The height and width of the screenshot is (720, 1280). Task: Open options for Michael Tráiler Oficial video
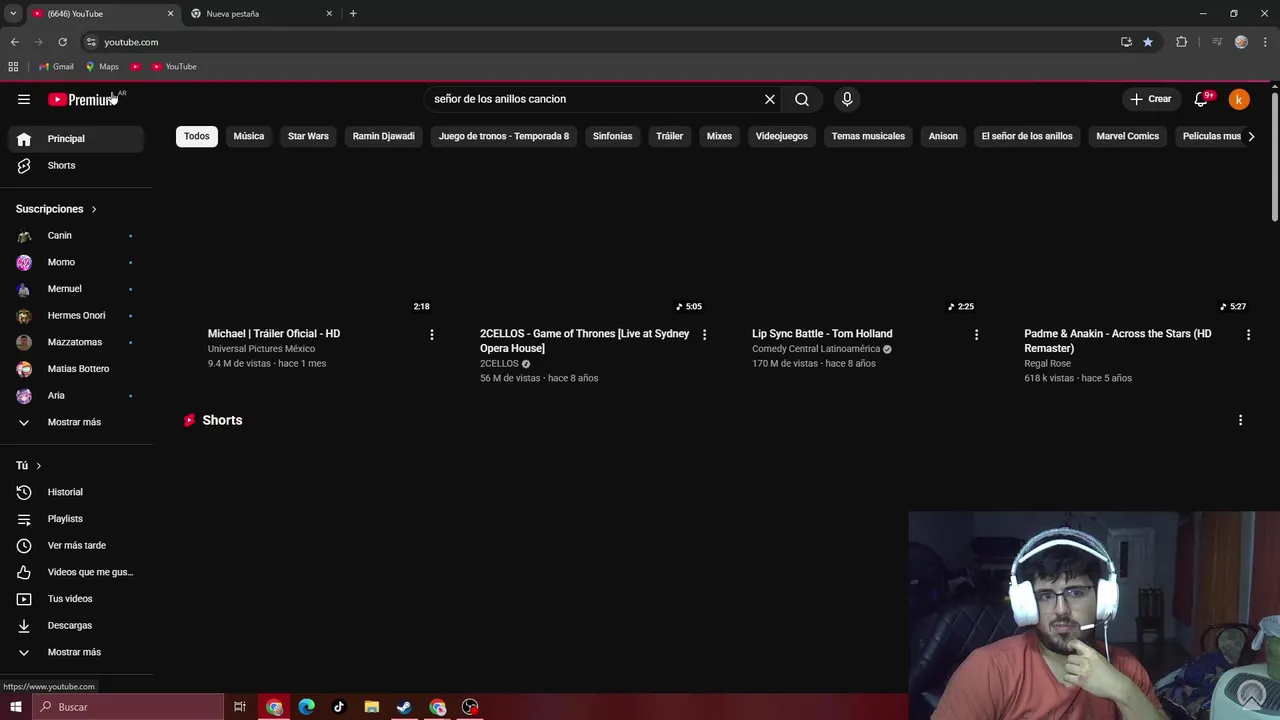(432, 335)
